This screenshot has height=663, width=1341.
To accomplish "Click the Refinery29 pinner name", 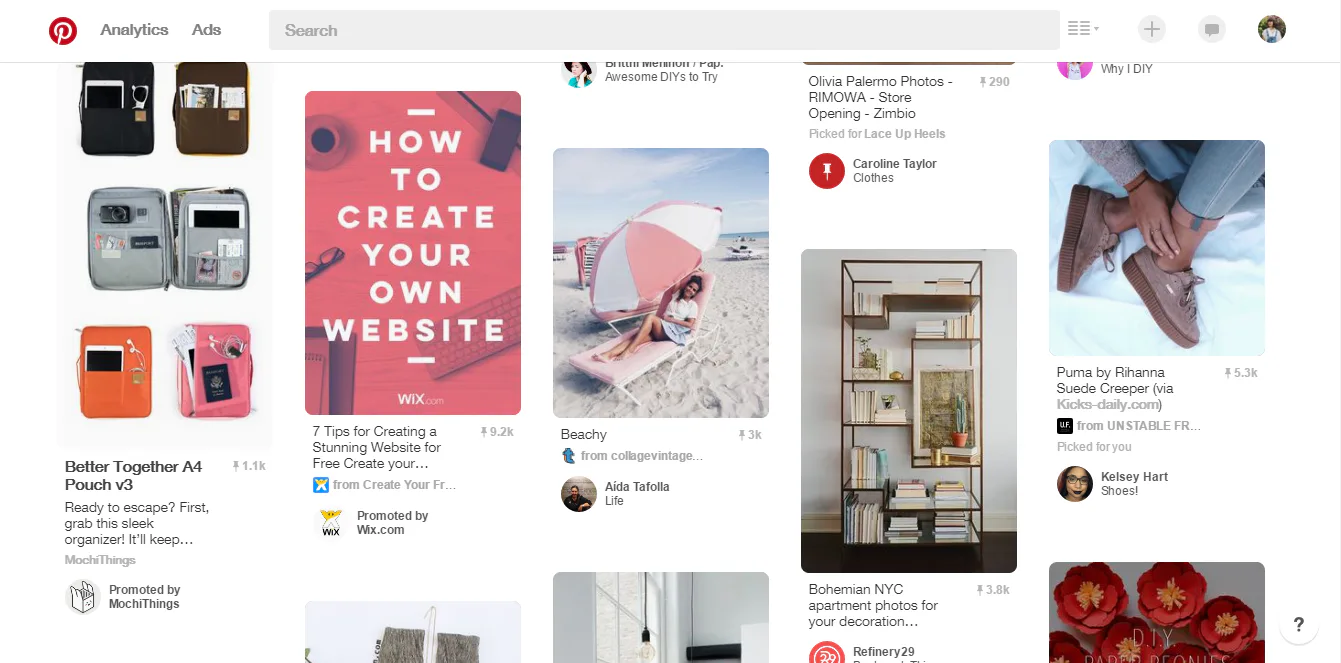I will (x=884, y=652).
